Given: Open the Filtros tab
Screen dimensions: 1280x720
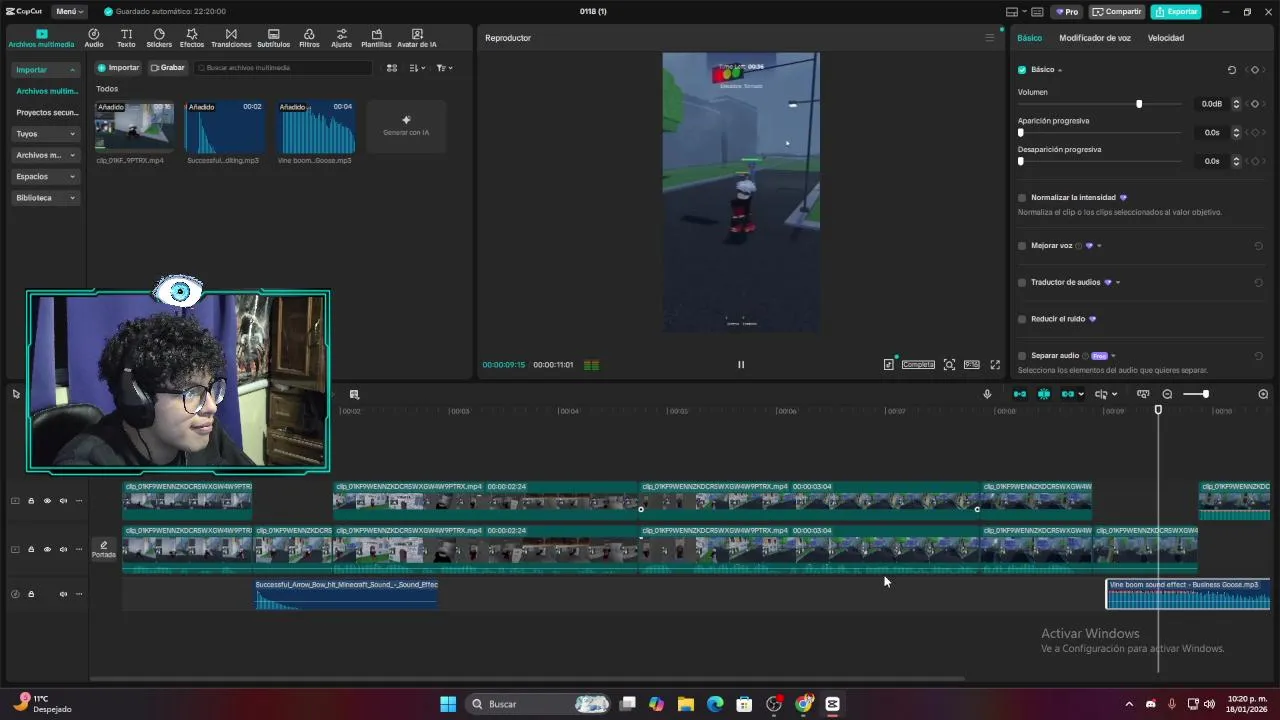Looking at the screenshot, I should 309,38.
